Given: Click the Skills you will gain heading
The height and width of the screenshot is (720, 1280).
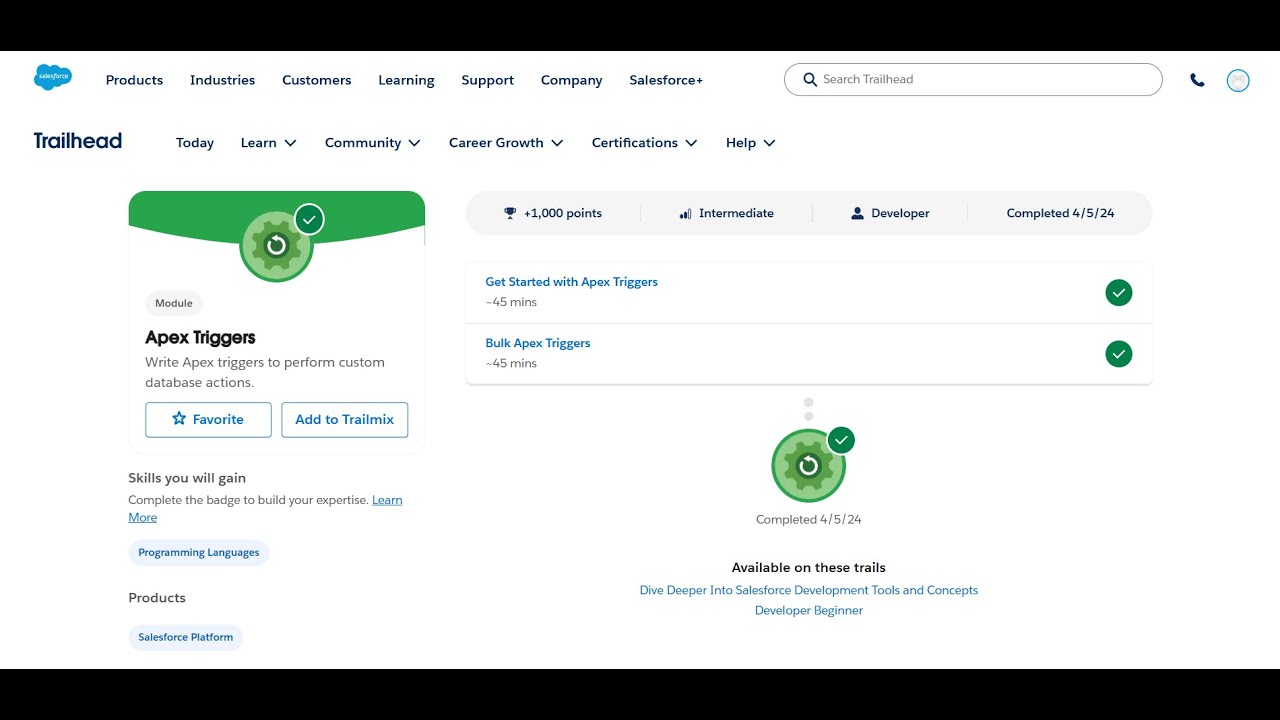Looking at the screenshot, I should coord(187,478).
